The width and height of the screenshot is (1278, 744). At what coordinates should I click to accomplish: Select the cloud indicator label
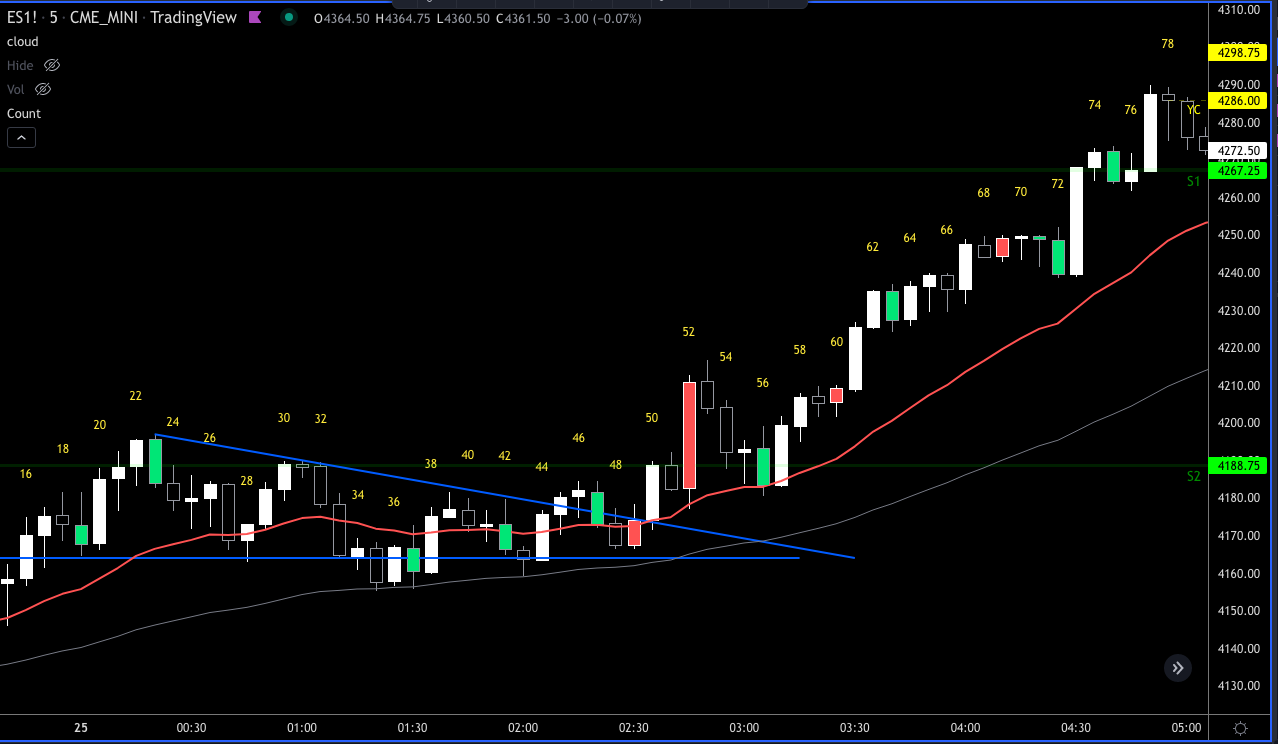(23, 41)
